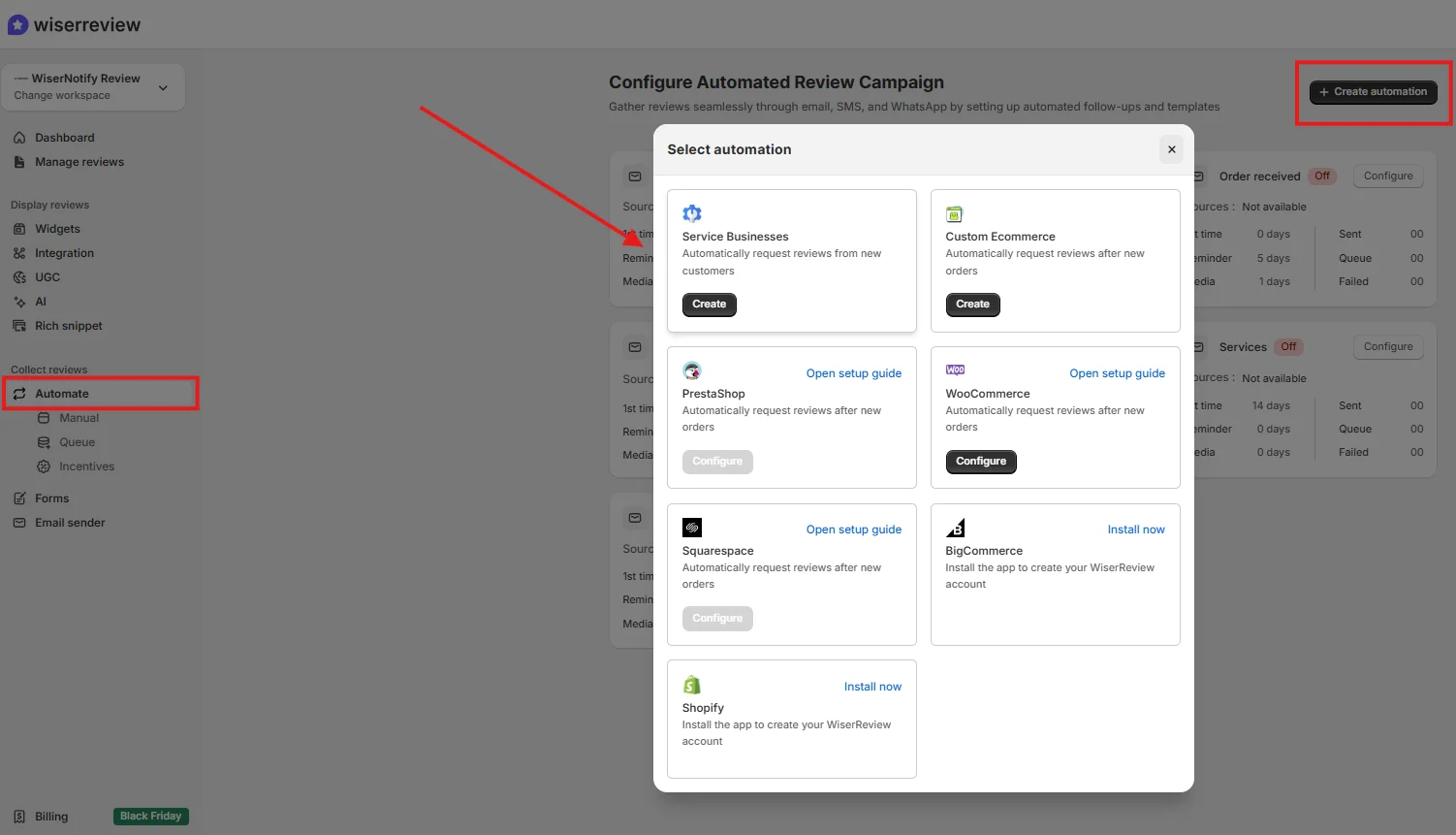Close the Select automation modal
This screenshot has width=1456, height=835.
(1171, 148)
